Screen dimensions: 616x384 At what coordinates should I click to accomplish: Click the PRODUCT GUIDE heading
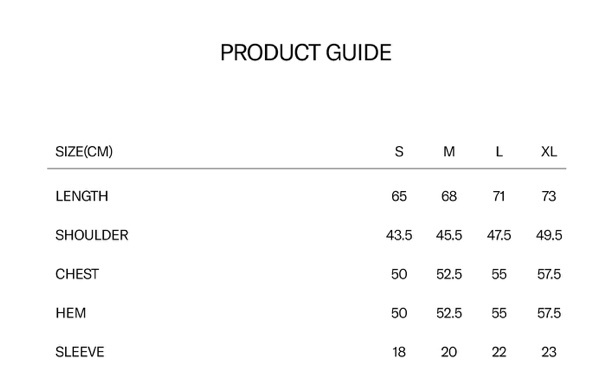coord(306,52)
